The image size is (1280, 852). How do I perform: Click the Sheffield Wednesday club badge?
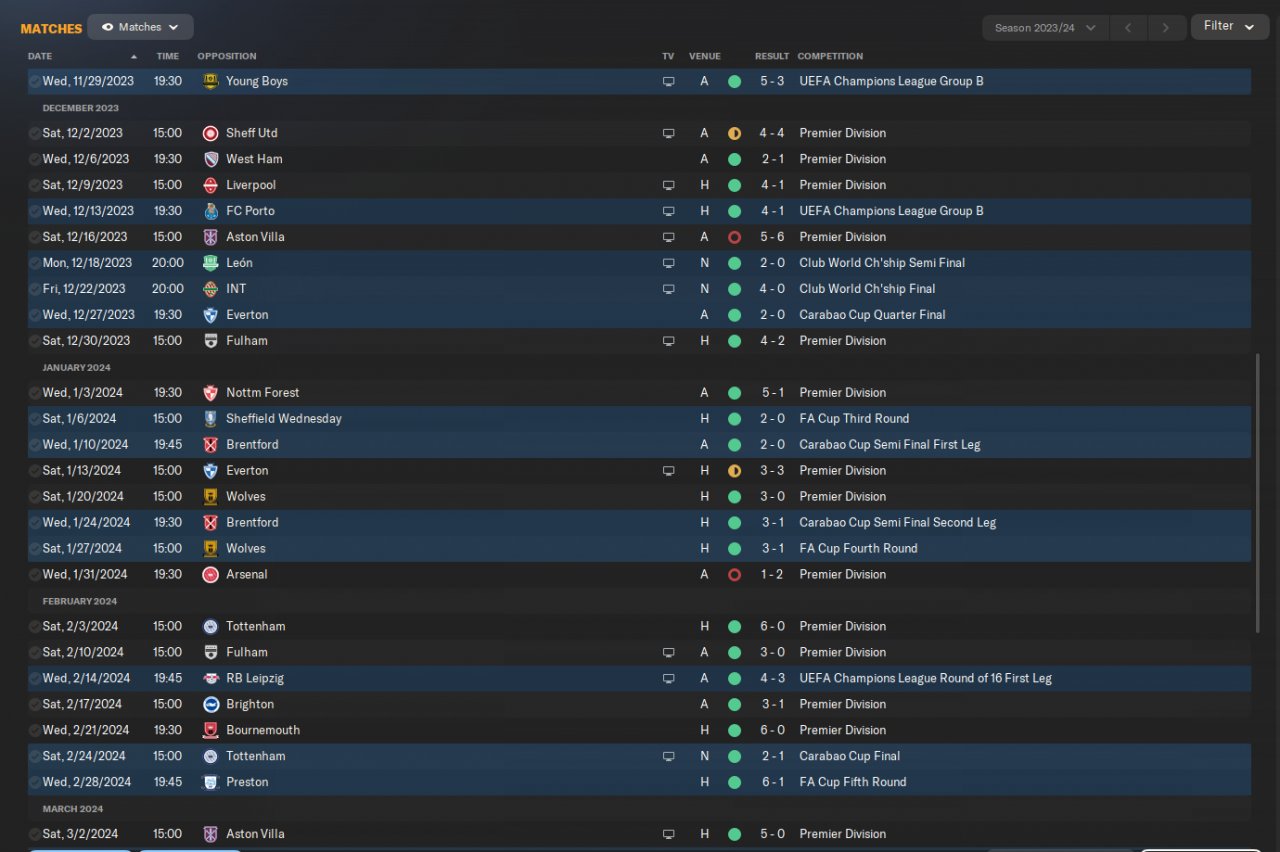click(x=210, y=419)
